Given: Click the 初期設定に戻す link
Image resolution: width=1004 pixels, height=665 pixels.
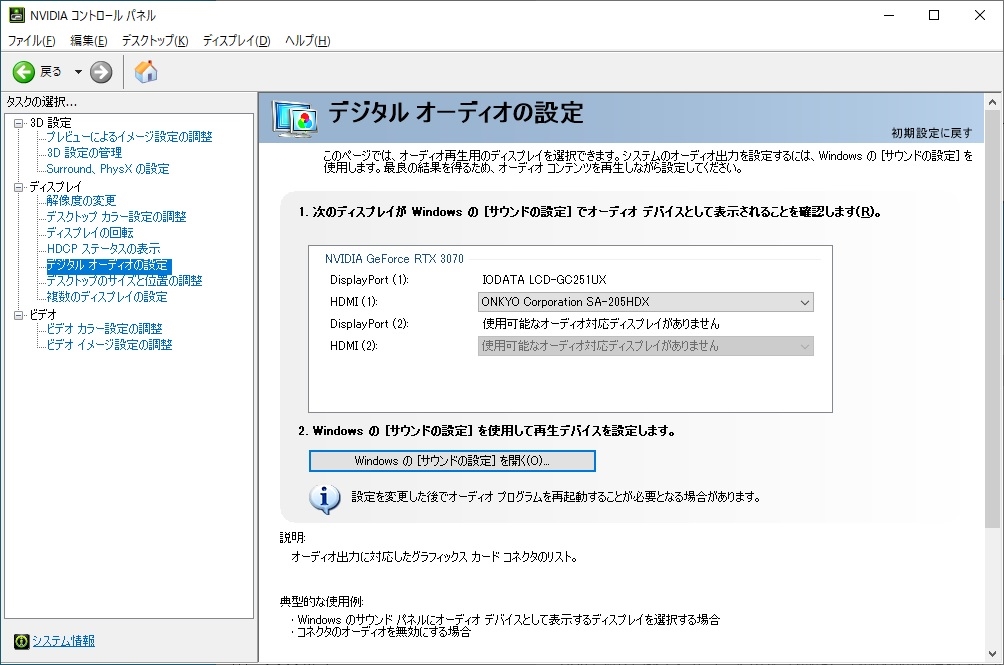Looking at the screenshot, I should coord(932,133).
